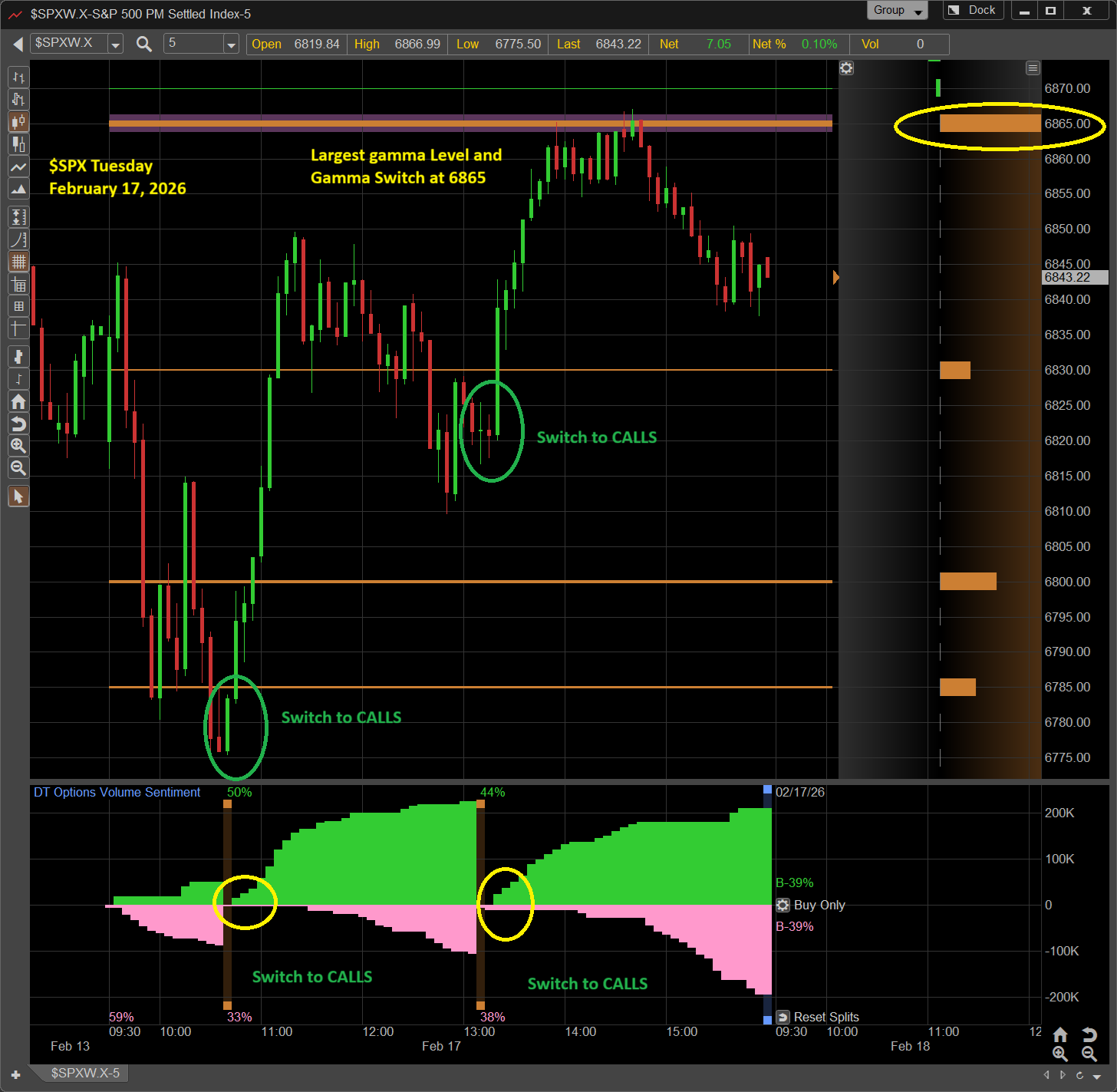This screenshot has width=1117, height=1092.
Task: Click the home icon in left toolbar
Action: (x=18, y=401)
